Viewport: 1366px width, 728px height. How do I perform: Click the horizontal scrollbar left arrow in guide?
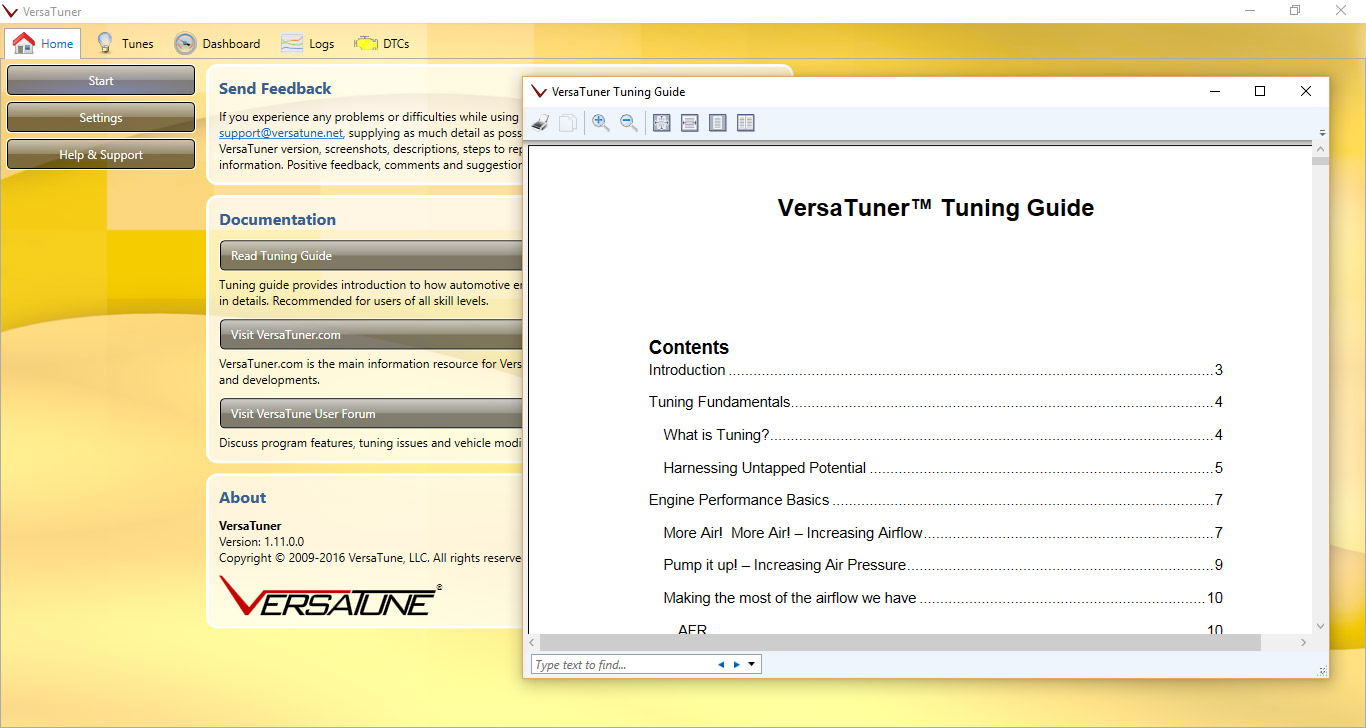coord(533,642)
